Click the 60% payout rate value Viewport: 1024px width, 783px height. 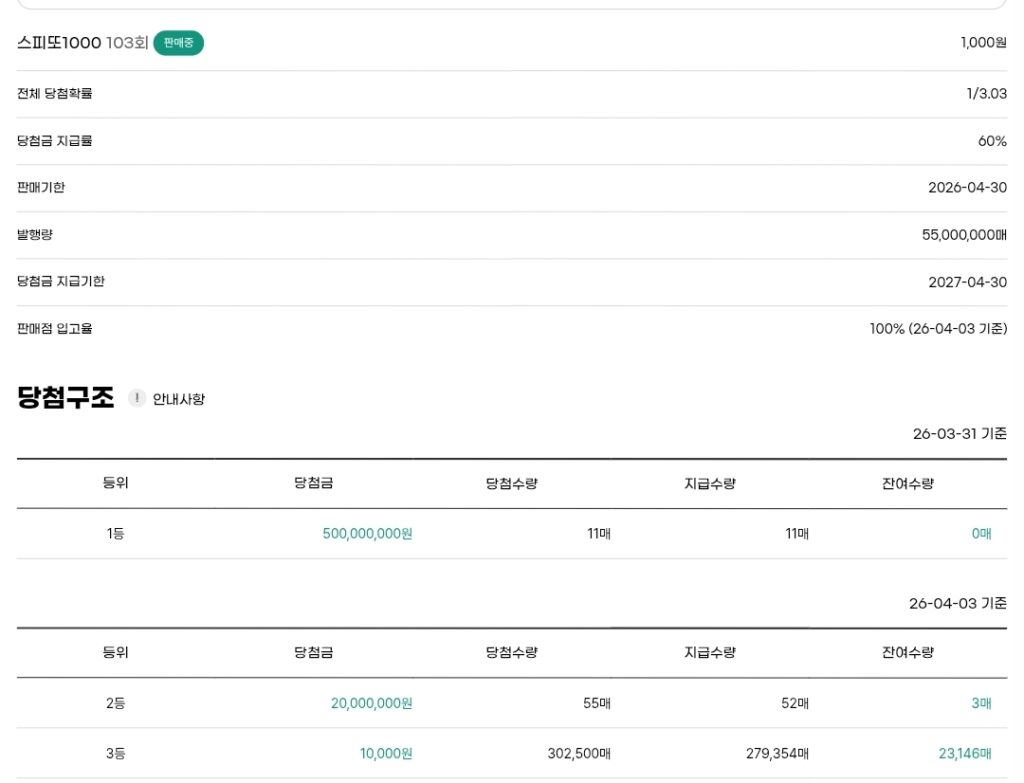pyautogui.click(x=992, y=141)
